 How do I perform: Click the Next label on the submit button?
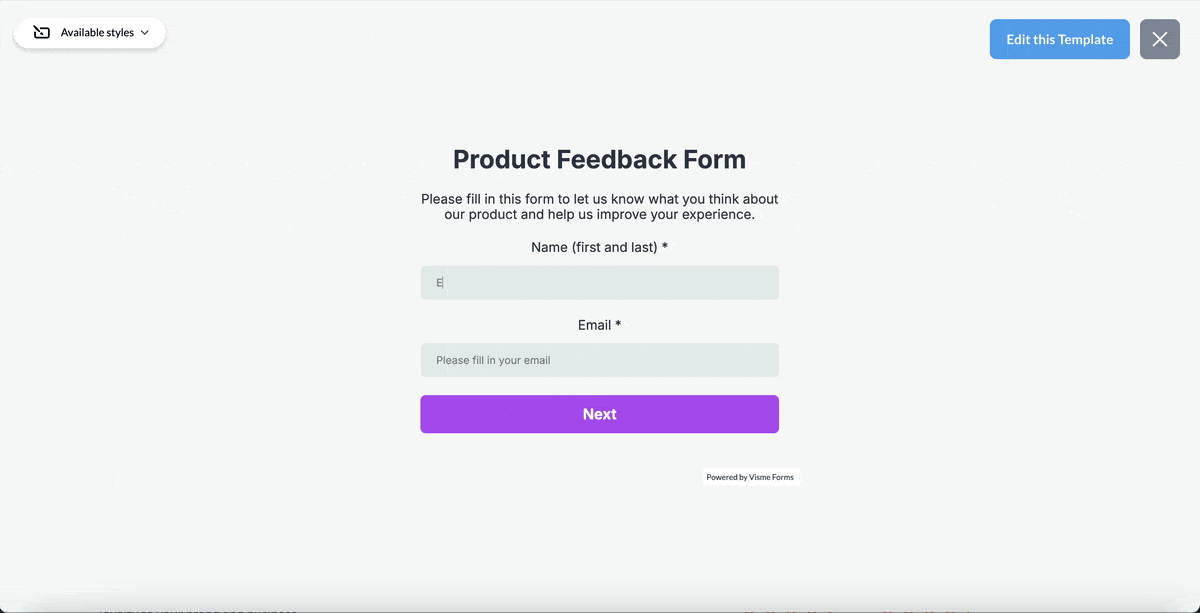[599, 414]
